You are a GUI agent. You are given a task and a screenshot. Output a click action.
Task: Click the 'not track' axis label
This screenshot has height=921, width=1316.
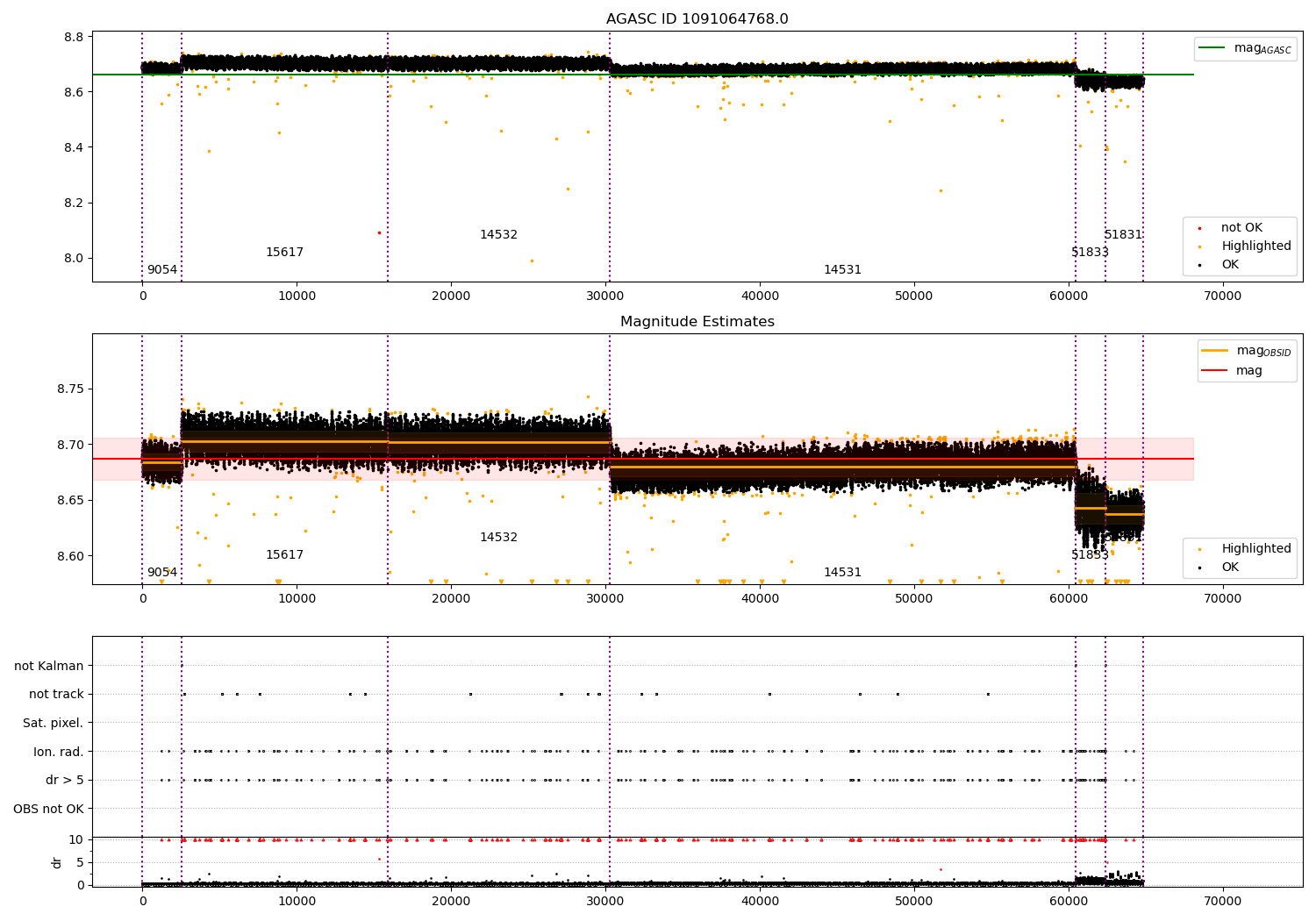[56, 694]
